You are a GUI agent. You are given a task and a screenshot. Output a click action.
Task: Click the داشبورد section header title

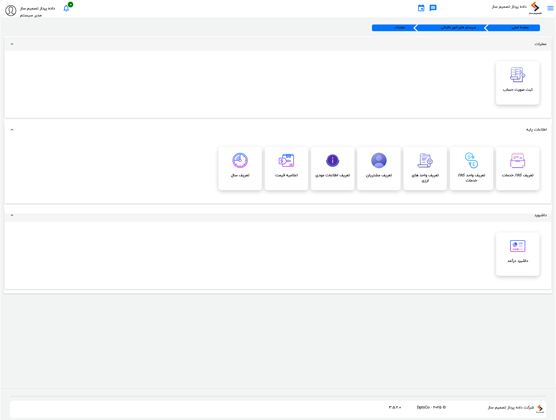coord(540,215)
